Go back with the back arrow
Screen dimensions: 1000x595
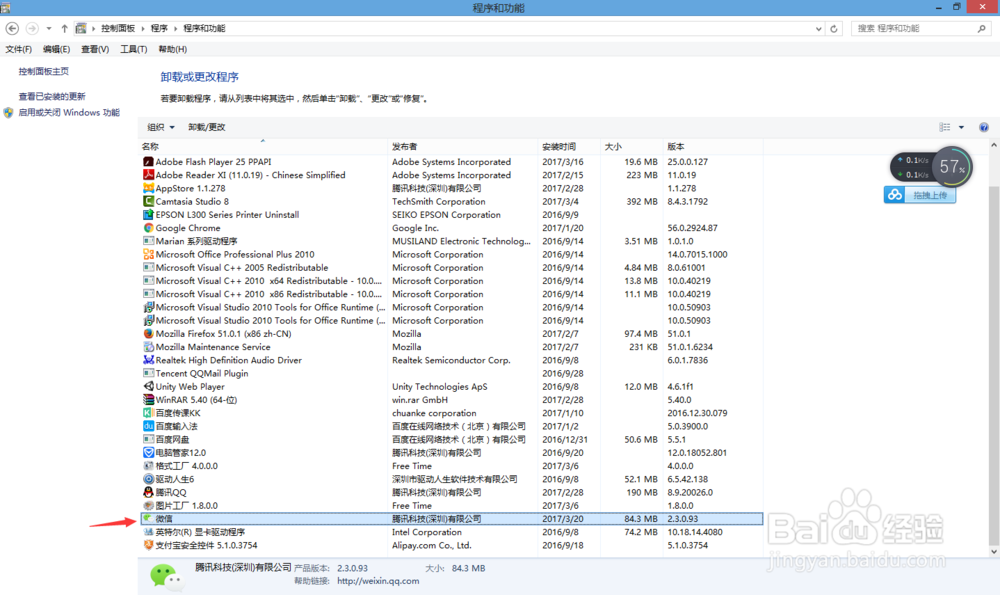click(12, 28)
